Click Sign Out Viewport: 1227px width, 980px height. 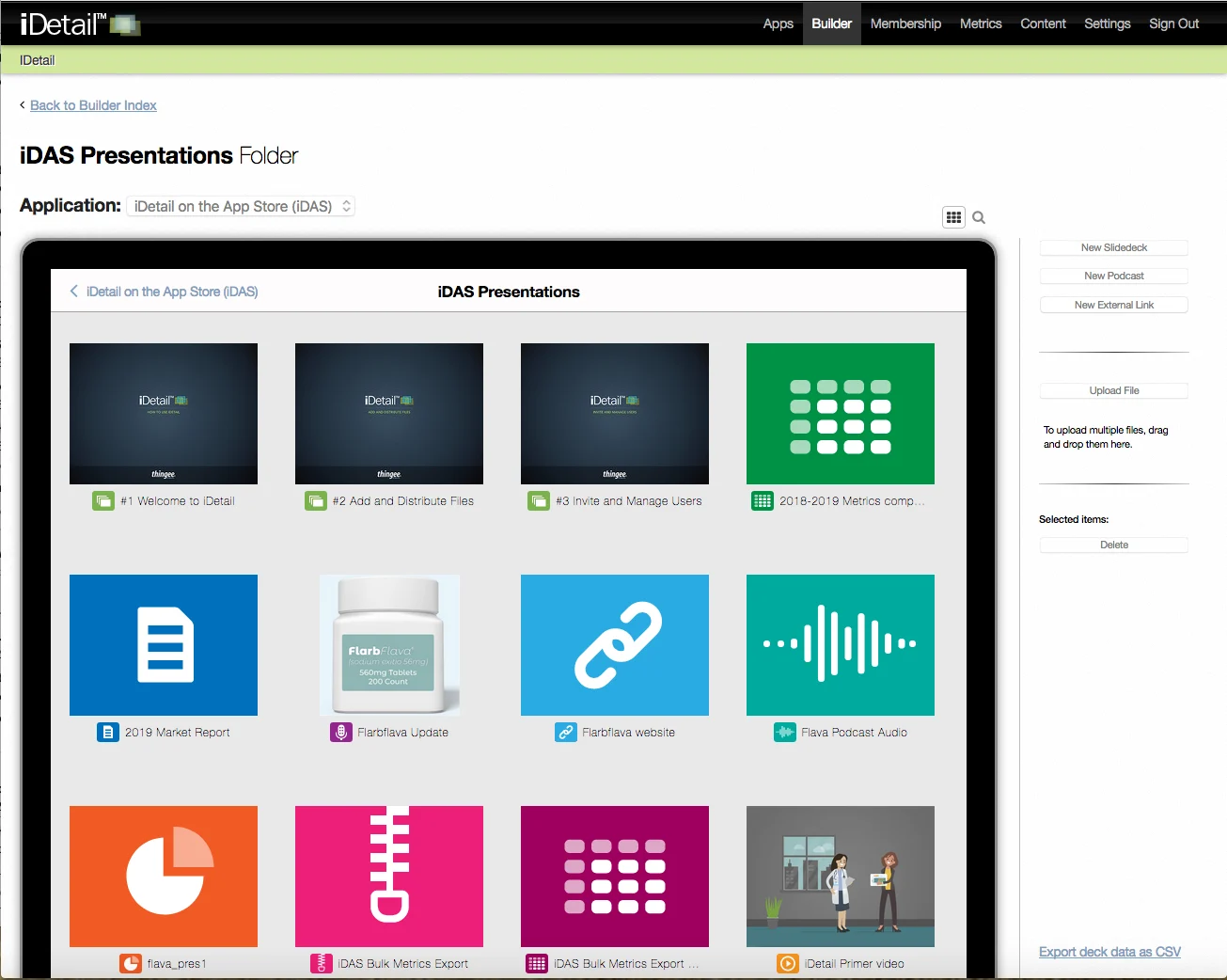pyautogui.click(x=1173, y=24)
